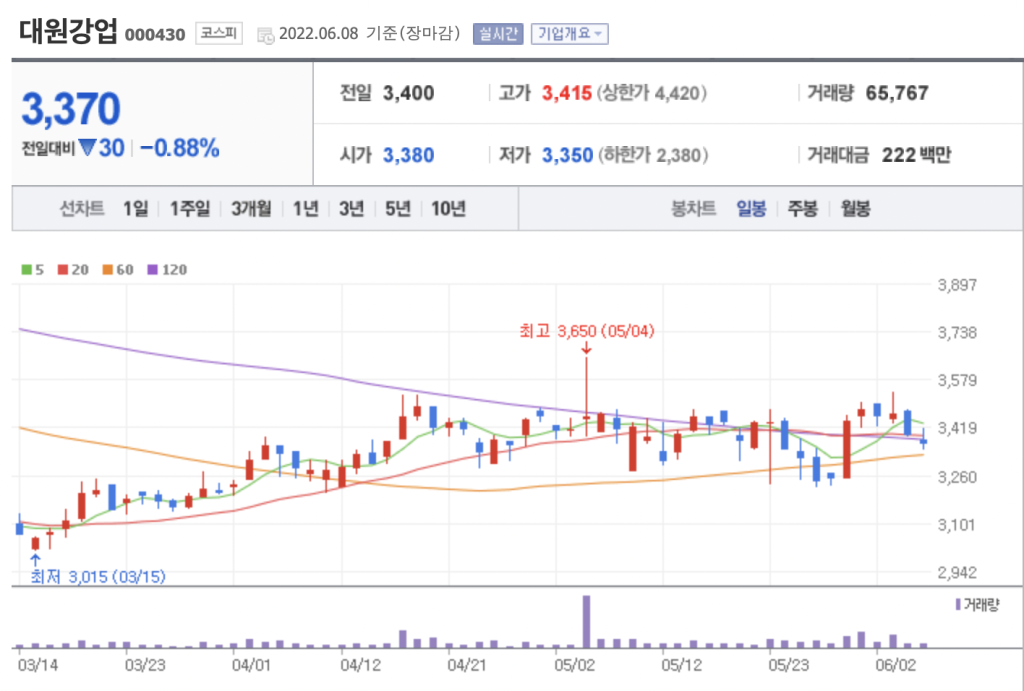This screenshot has height=691, width=1024.
Task: Click the blue down-triangle next to 30
Action: (87, 148)
